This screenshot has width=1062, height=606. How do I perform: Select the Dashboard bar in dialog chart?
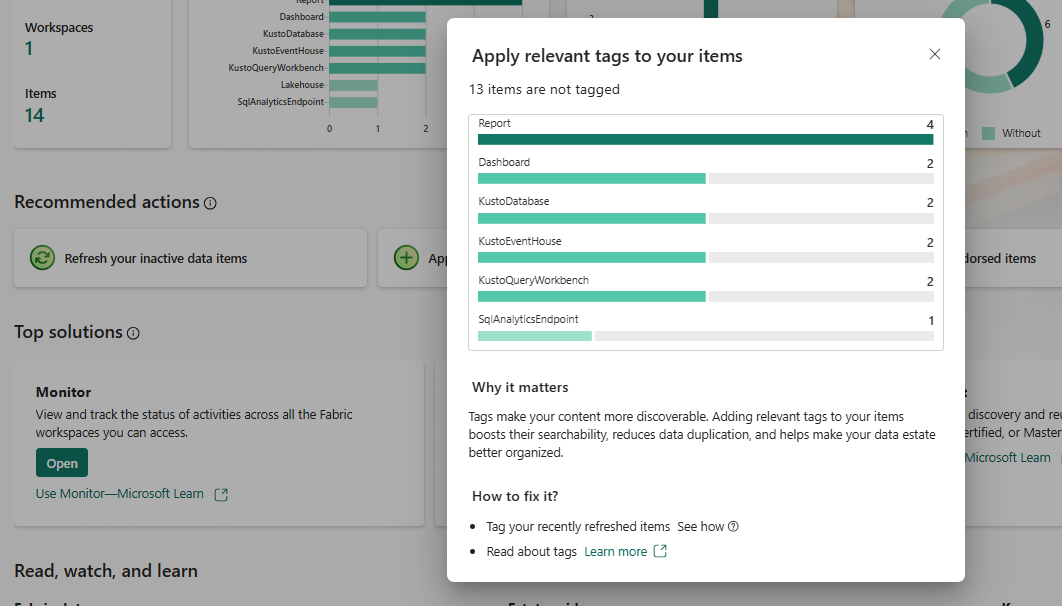[592, 178]
